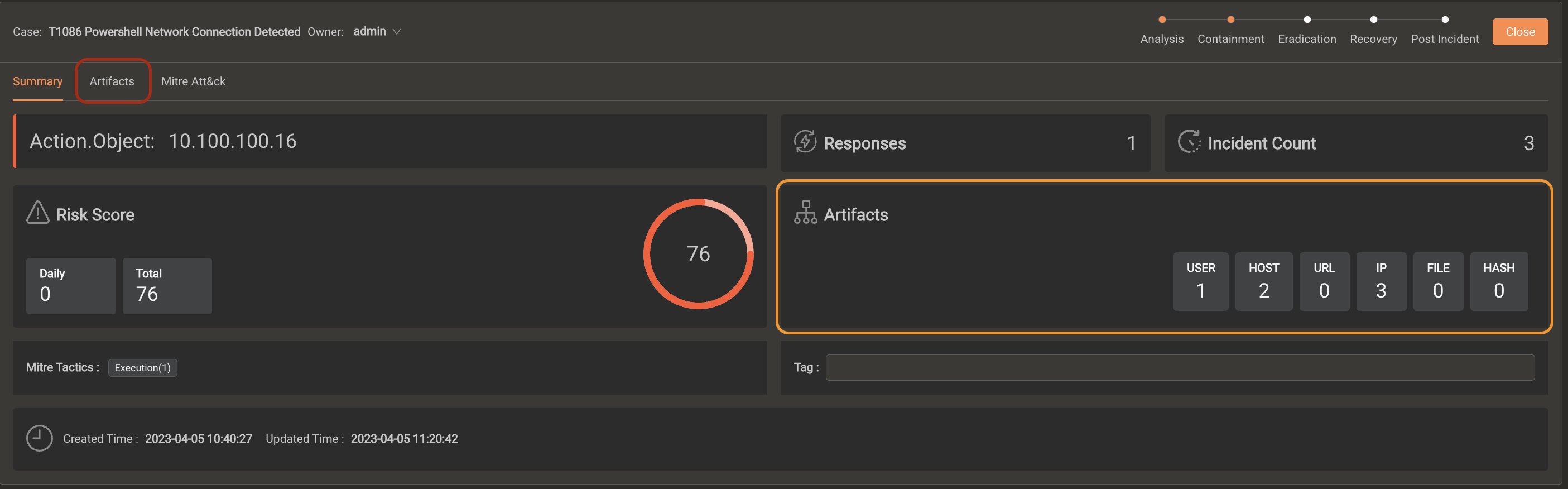Select the Containment stage dot
The width and height of the screenshot is (1568, 489).
1230,20
